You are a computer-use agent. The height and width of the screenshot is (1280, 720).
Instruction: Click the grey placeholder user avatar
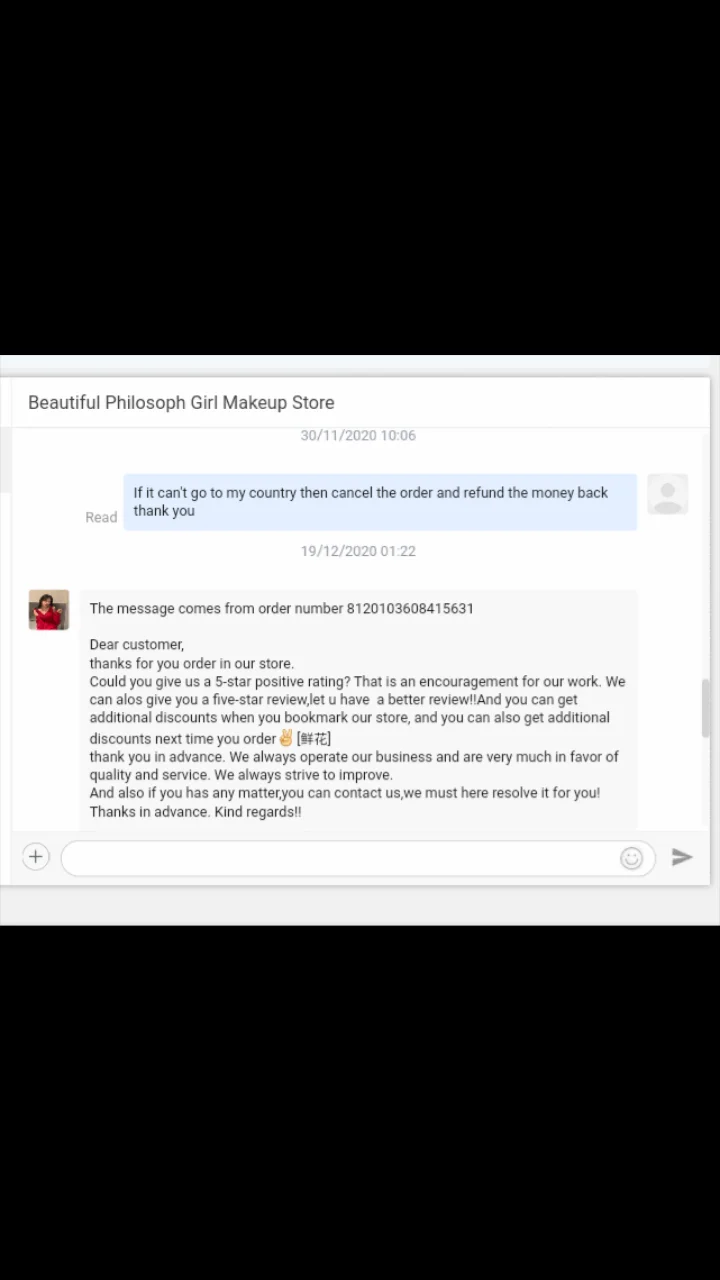(667, 494)
